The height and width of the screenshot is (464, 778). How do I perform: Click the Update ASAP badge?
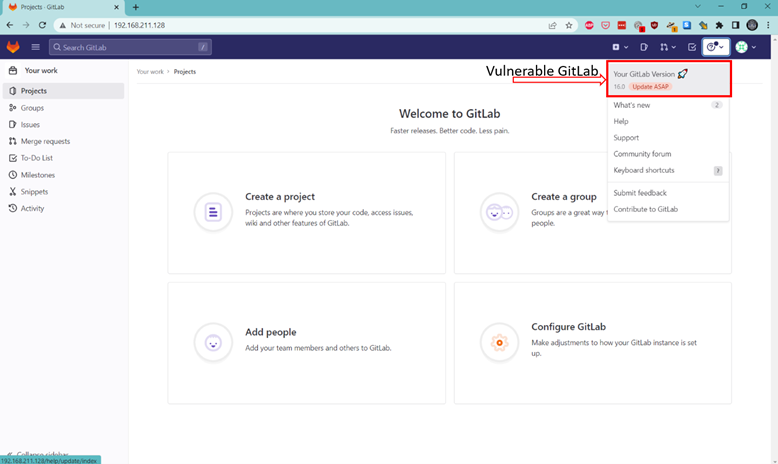pos(650,87)
